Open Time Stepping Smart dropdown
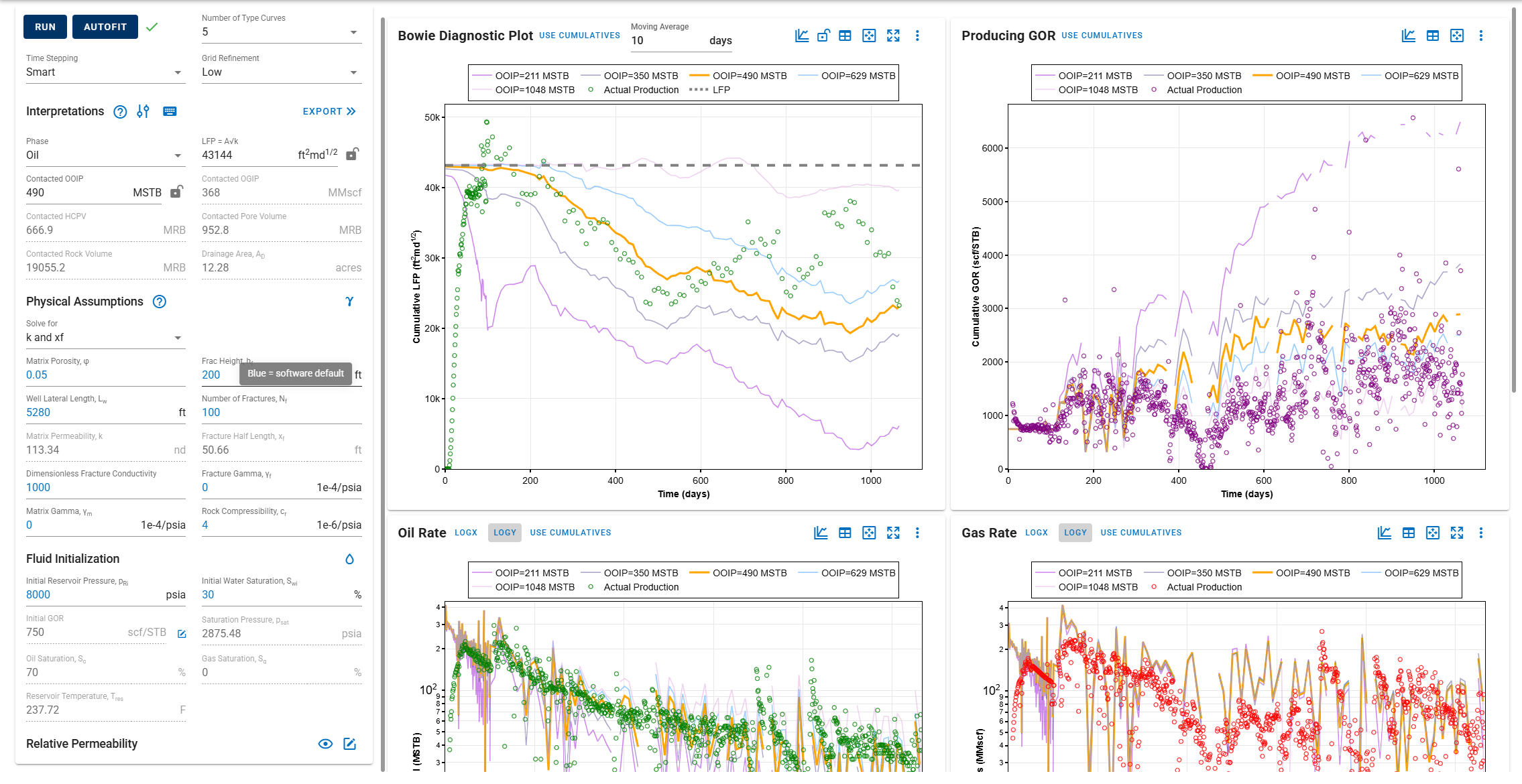This screenshot has height=784, width=1522. (x=105, y=72)
